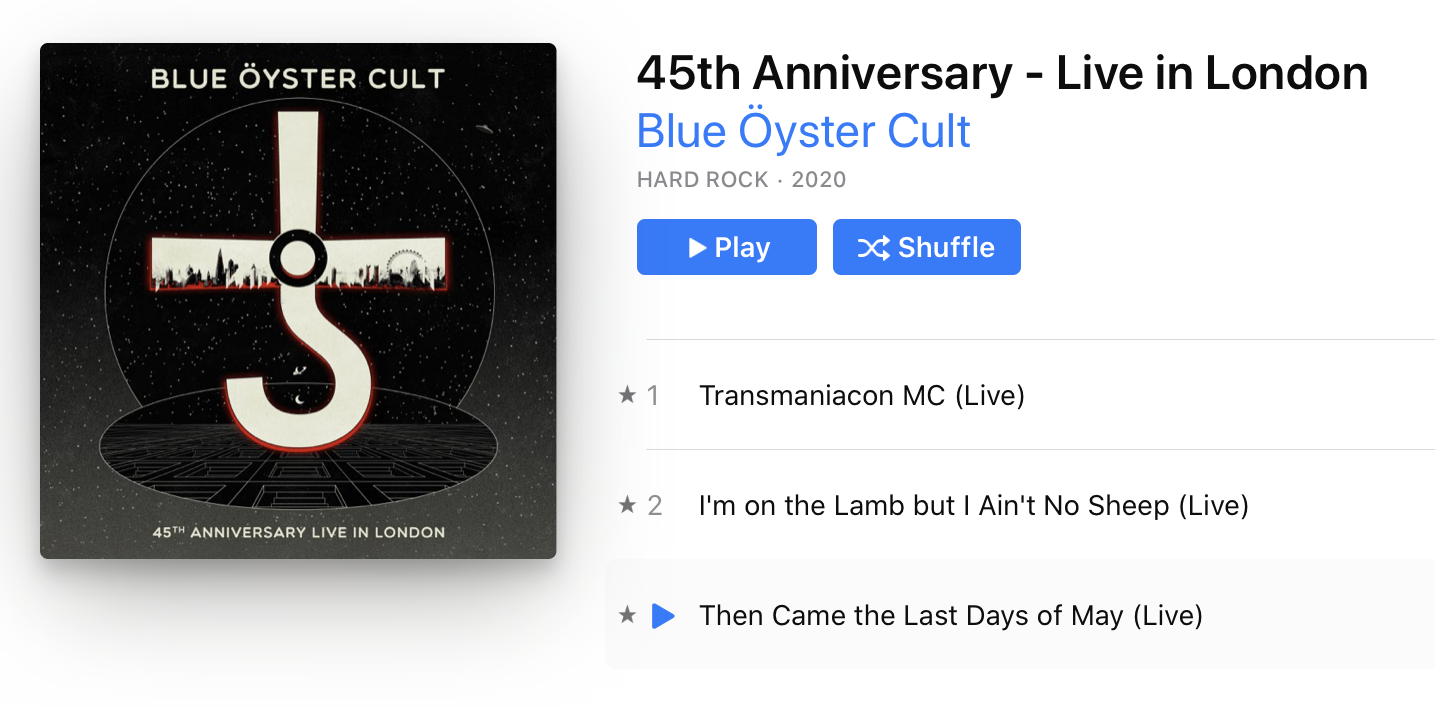Click the star beside Transmaniacon MC (Live)

click(627, 395)
